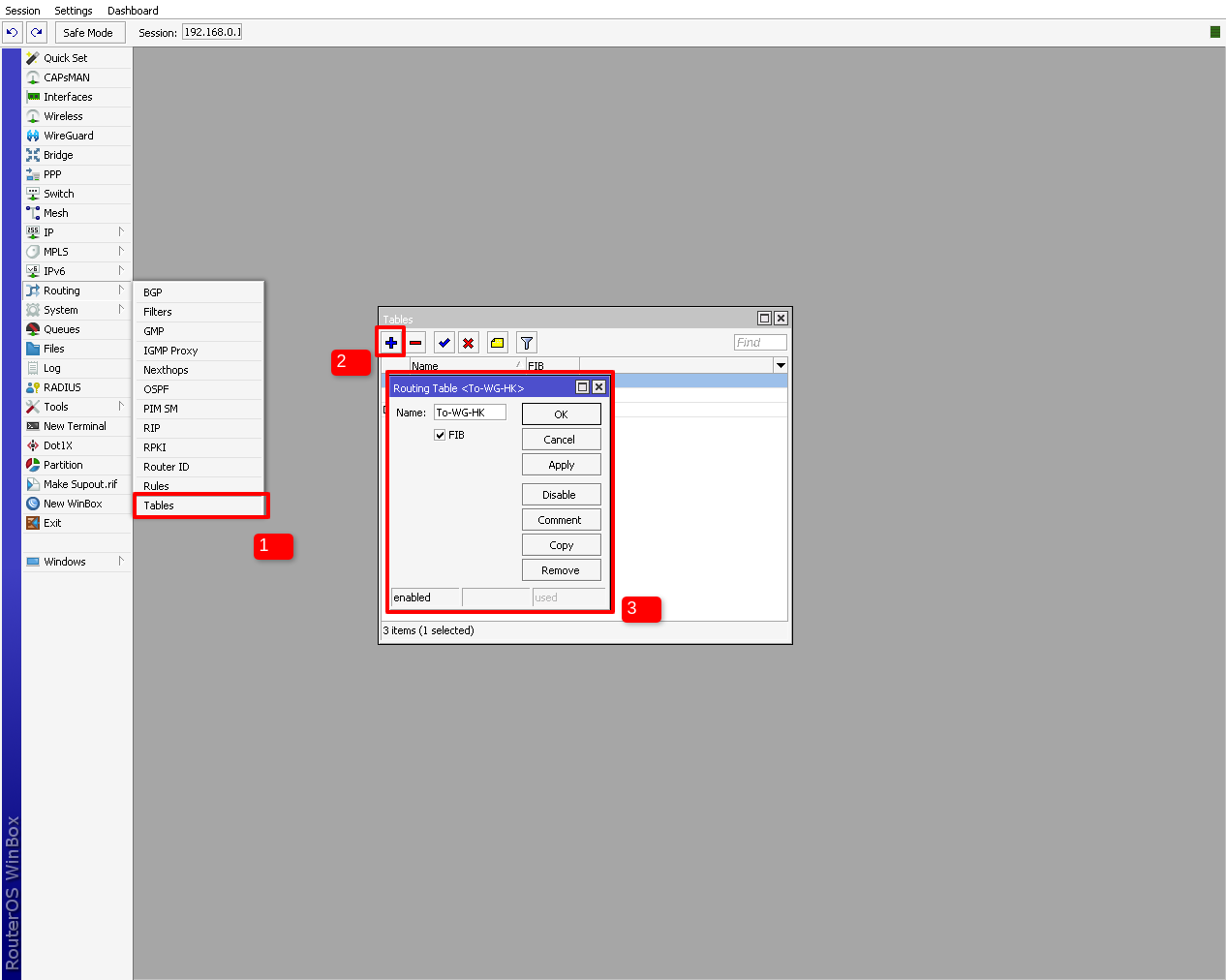Click the blue checkmark enable icon
1226x980 pixels.
[444, 343]
